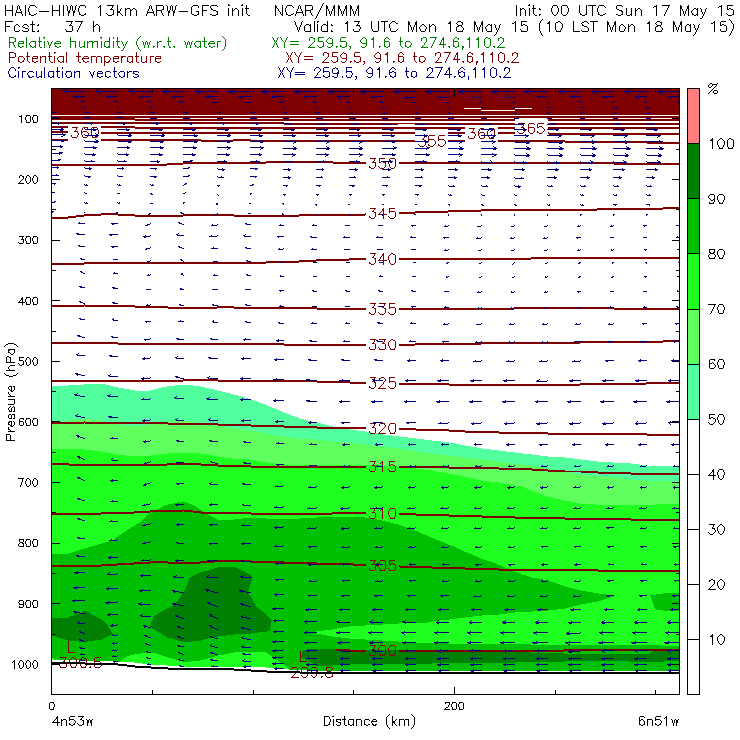Click the '6n51w' end location label
This screenshot has height=740, width=740.
coord(658,722)
